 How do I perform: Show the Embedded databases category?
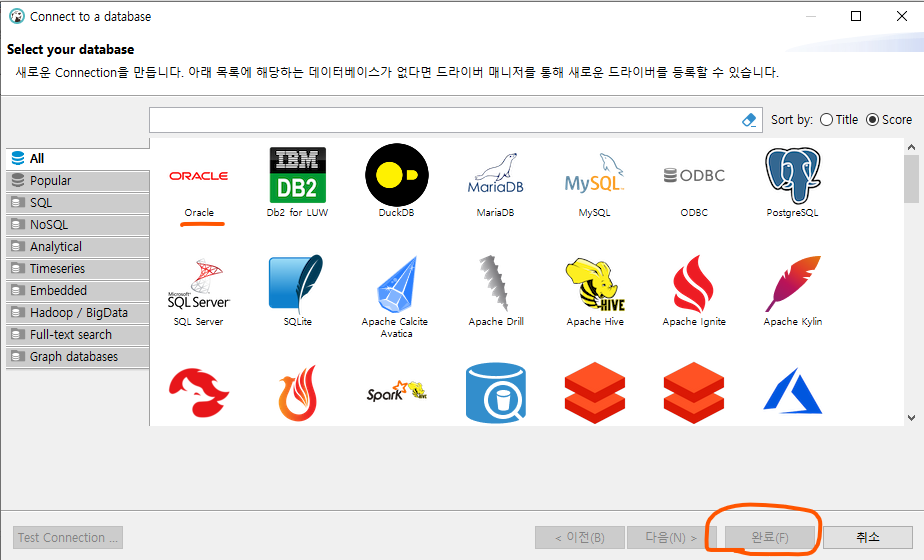click(78, 291)
